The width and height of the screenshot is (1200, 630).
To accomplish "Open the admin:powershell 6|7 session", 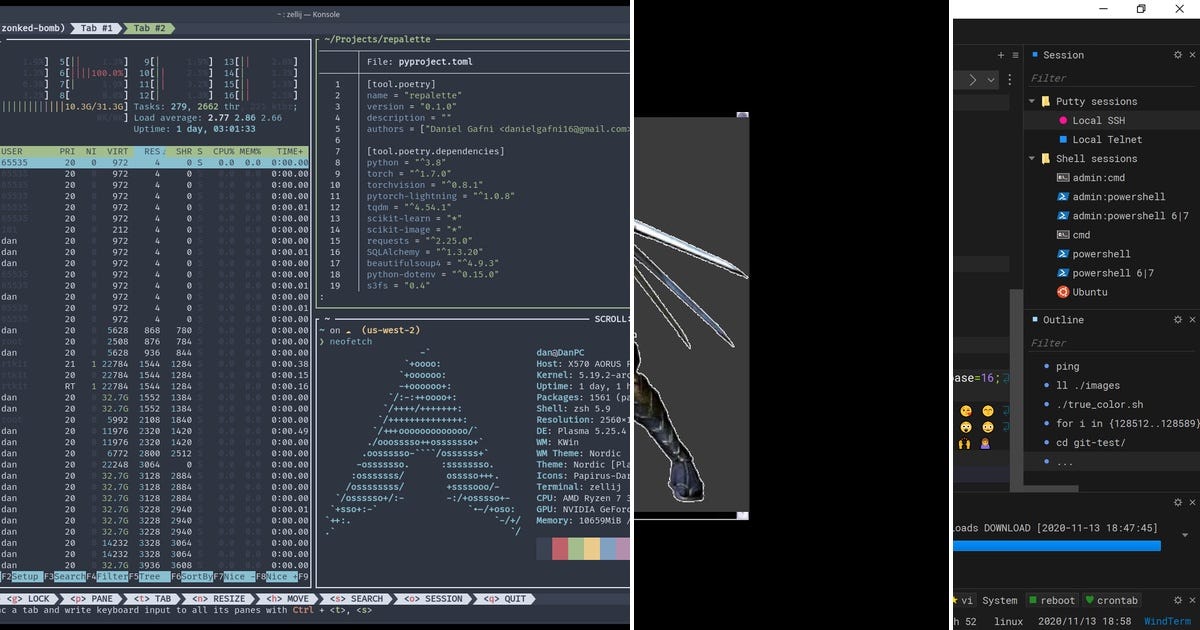I will click(1132, 216).
